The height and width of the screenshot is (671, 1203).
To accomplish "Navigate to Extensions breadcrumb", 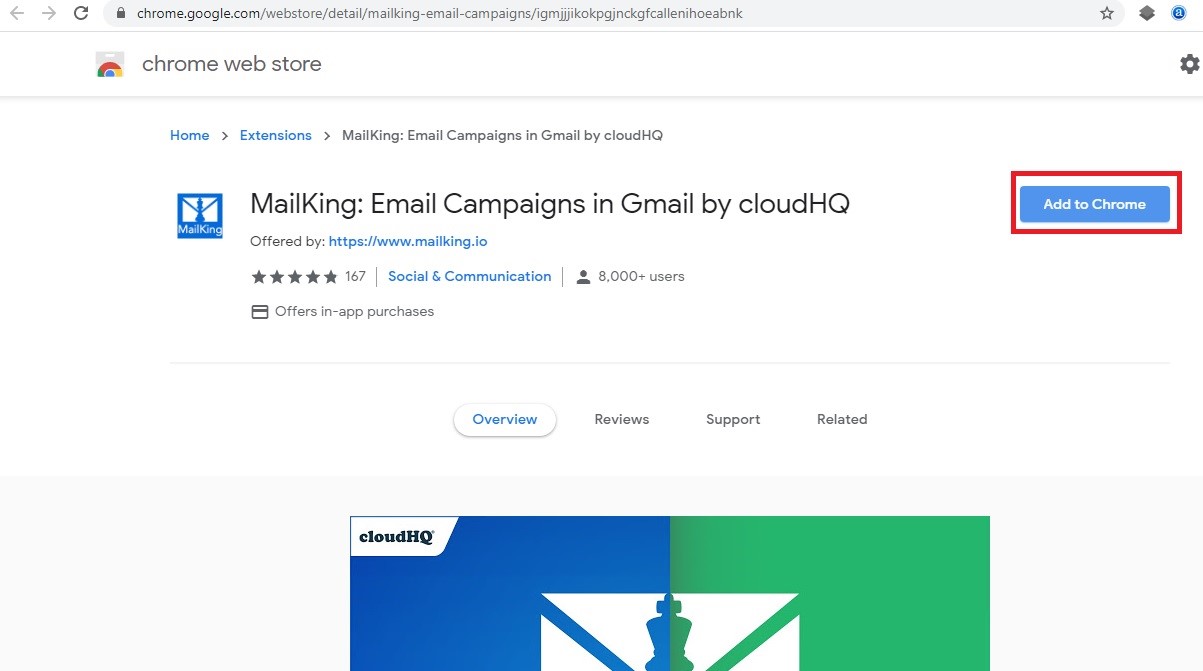I will tap(276, 135).
